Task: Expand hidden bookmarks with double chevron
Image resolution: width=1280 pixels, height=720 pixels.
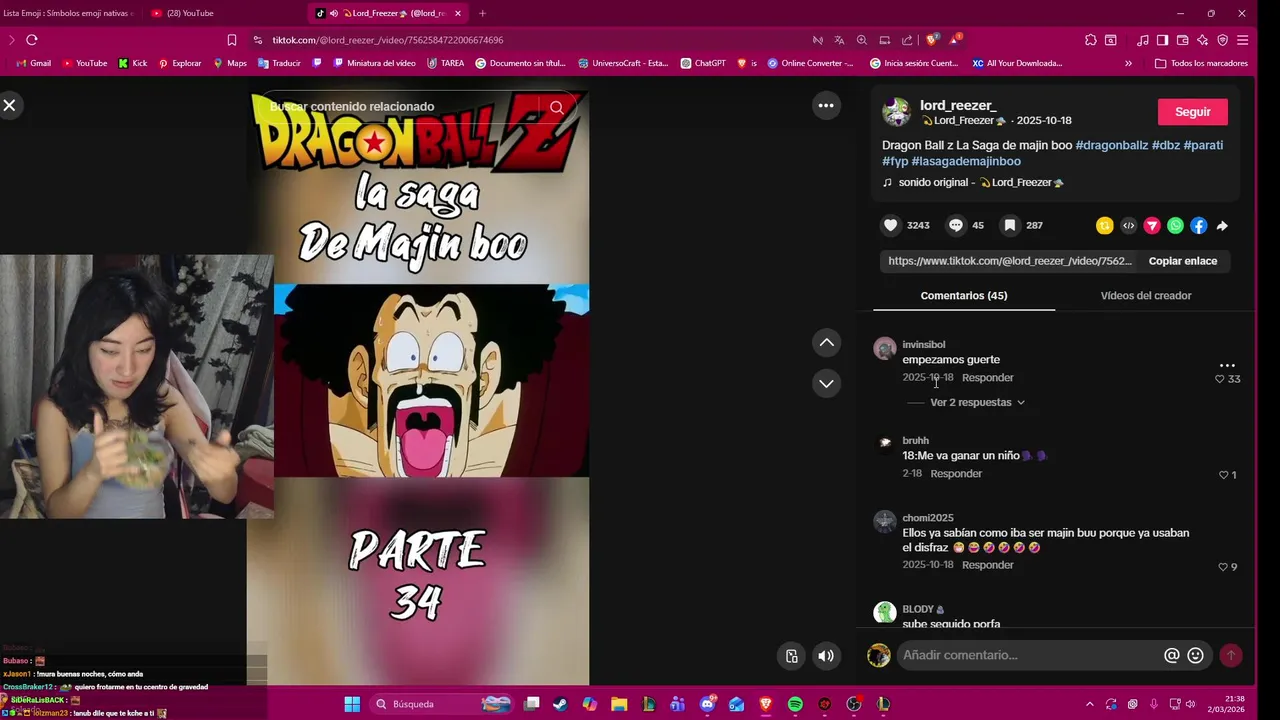Action: (1128, 63)
